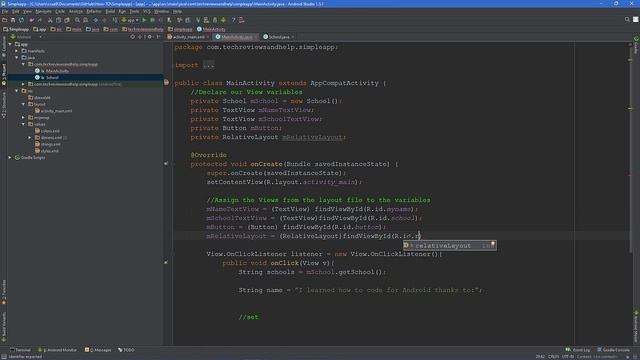The height and width of the screenshot is (360, 640).
Task: Click the Paste toolbar icon
Action: tap(67, 20)
